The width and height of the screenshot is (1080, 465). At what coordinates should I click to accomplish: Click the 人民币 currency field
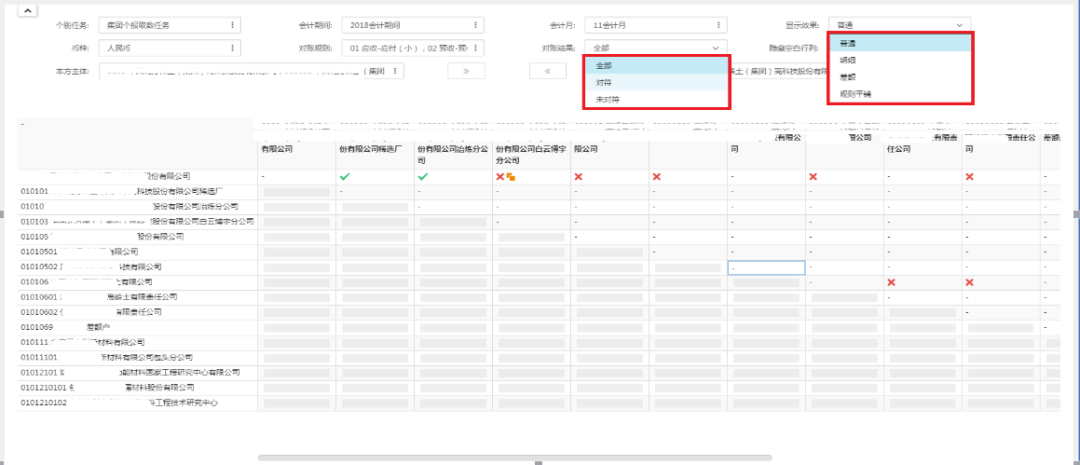169,48
